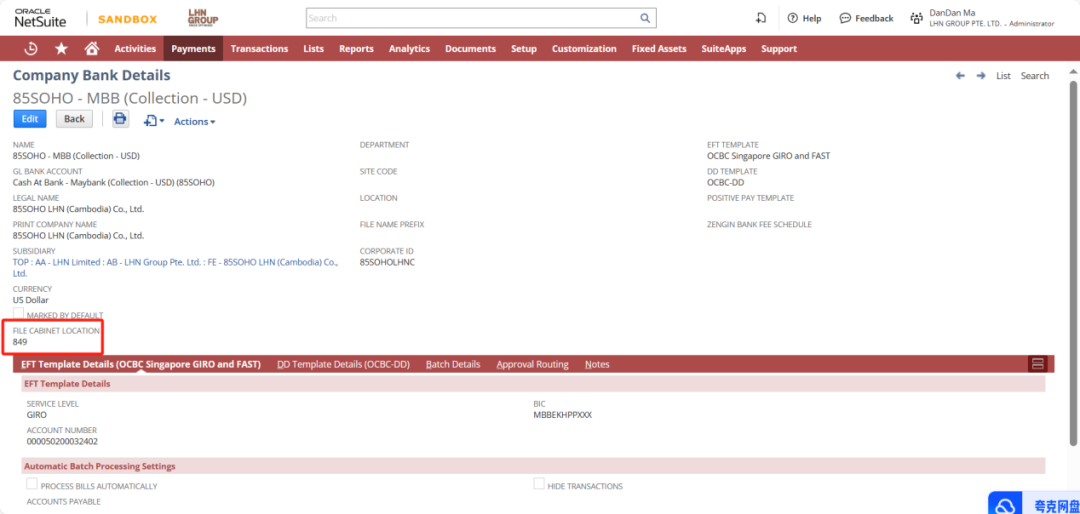Screen dimensions: 1080x514
Task: Click the SANDBOX label
Action: tap(127, 19)
